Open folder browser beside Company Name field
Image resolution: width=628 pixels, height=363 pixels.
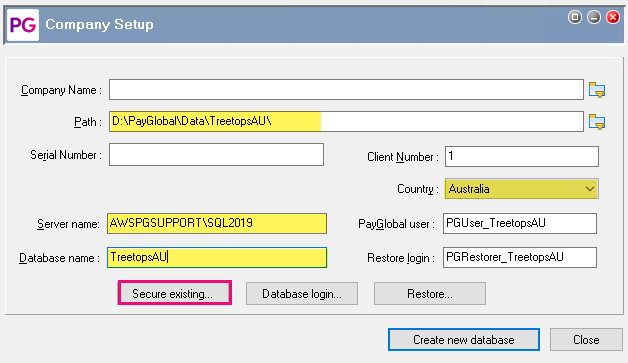click(597, 90)
